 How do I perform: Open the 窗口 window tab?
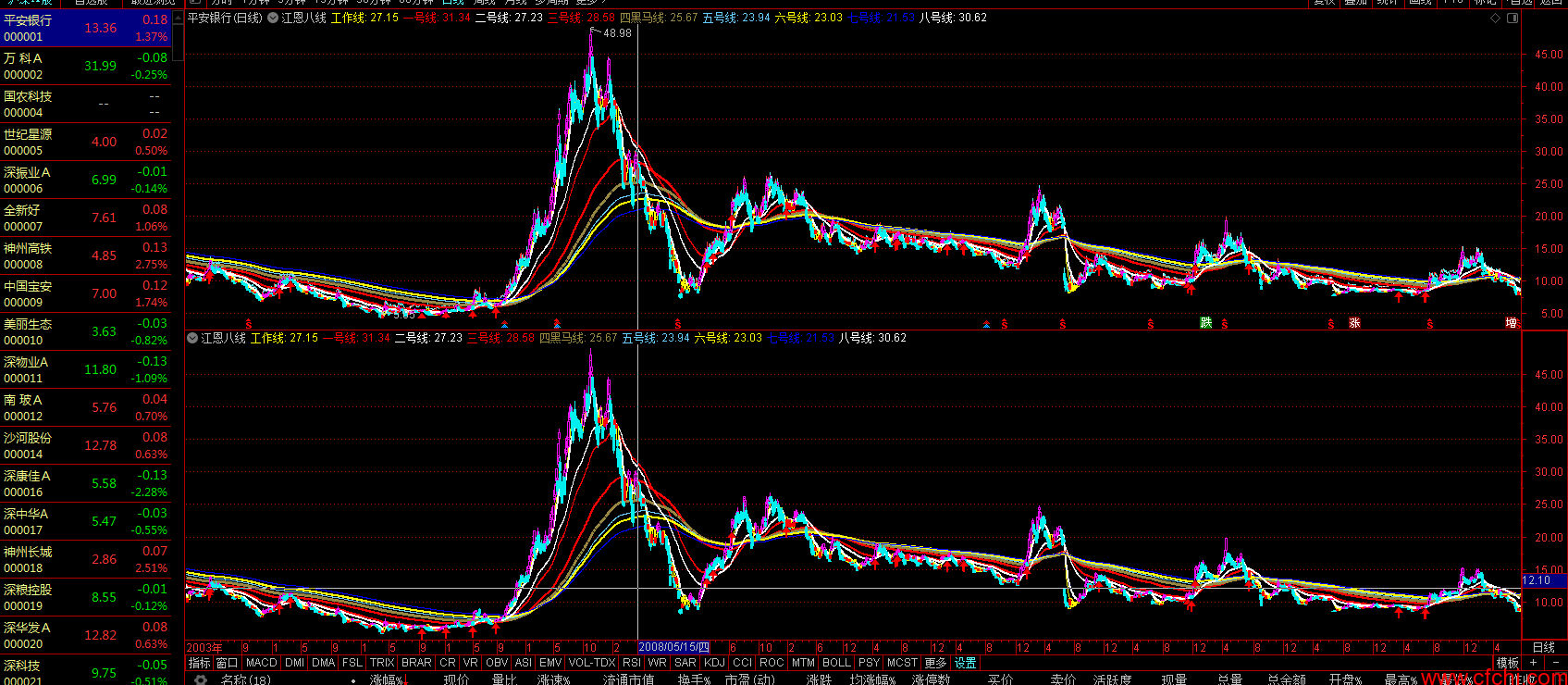tap(228, 663)
